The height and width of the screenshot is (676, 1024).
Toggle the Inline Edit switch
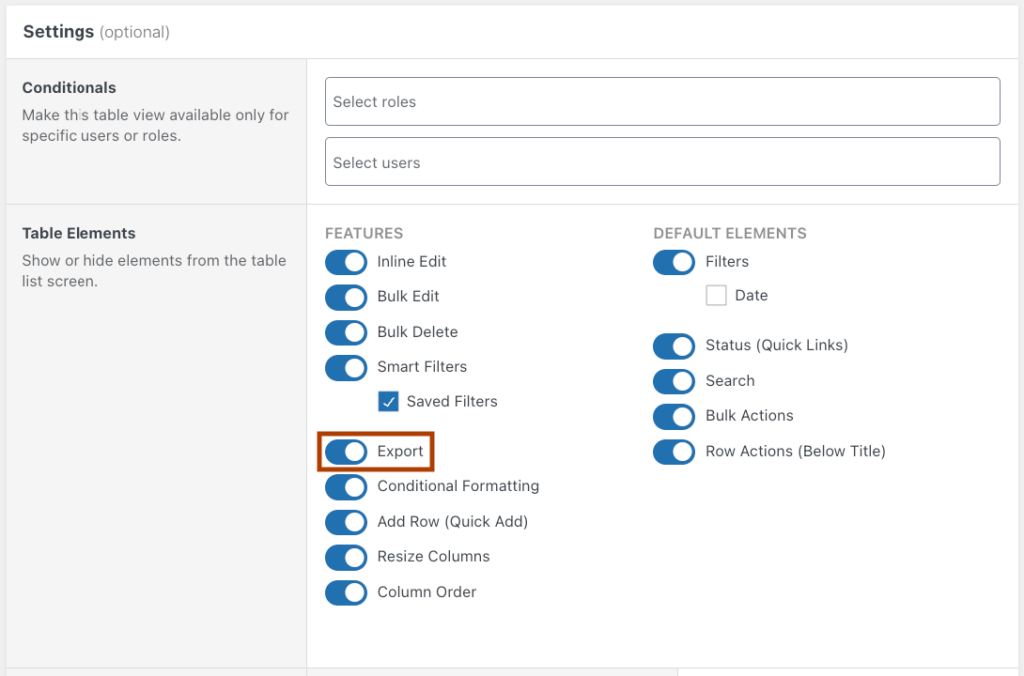[x=346, y=262]
